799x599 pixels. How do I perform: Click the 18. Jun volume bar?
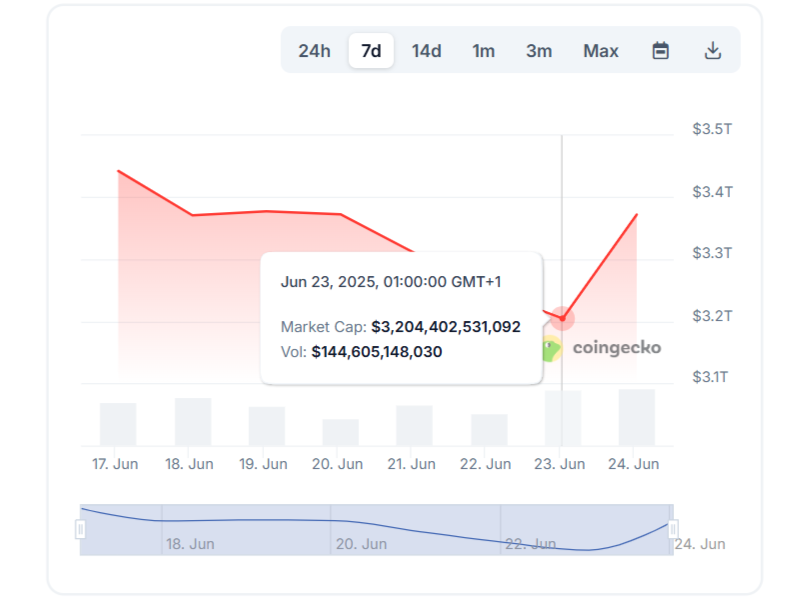tap(193, 422)
